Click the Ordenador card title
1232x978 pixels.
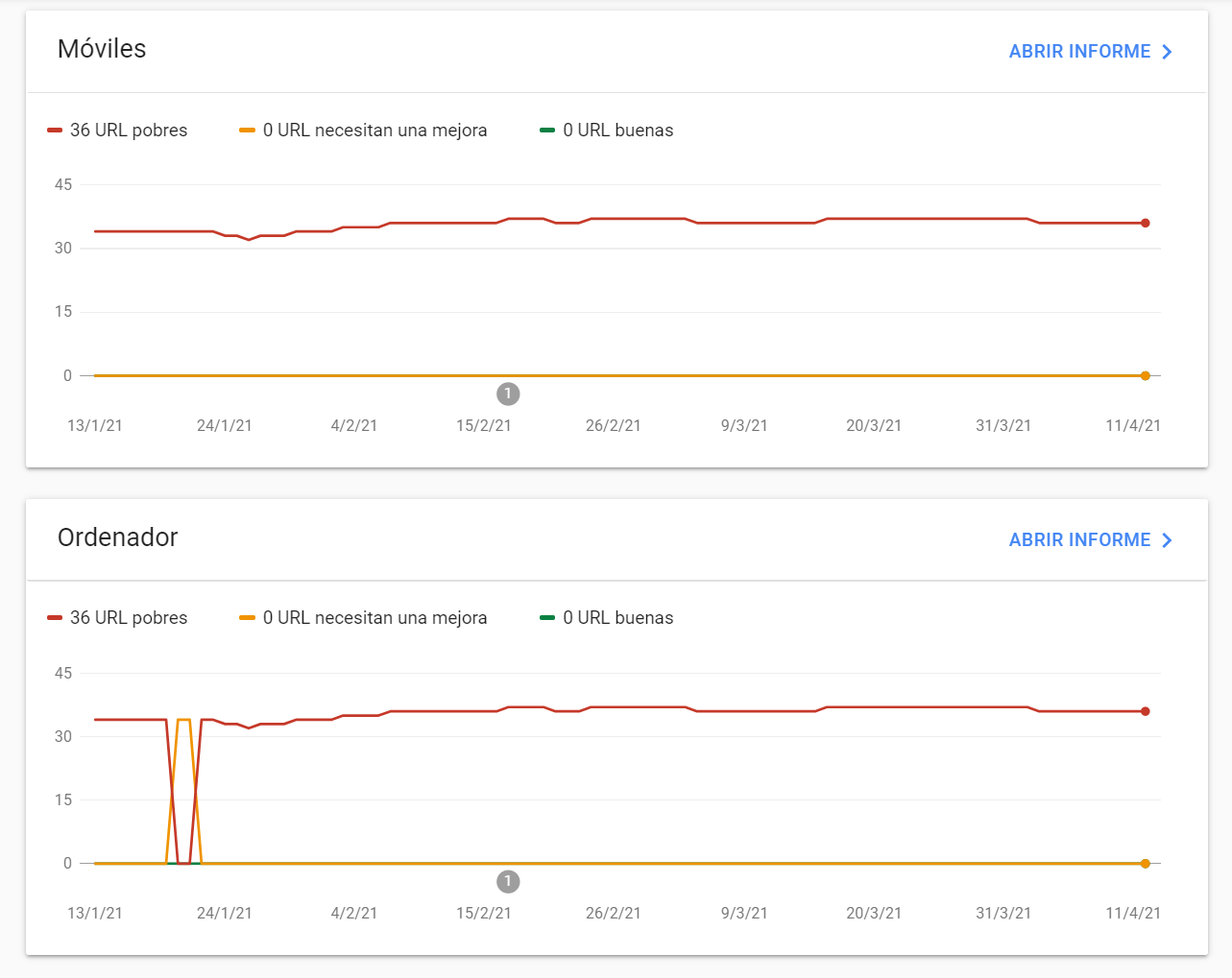tap(118, 537)
